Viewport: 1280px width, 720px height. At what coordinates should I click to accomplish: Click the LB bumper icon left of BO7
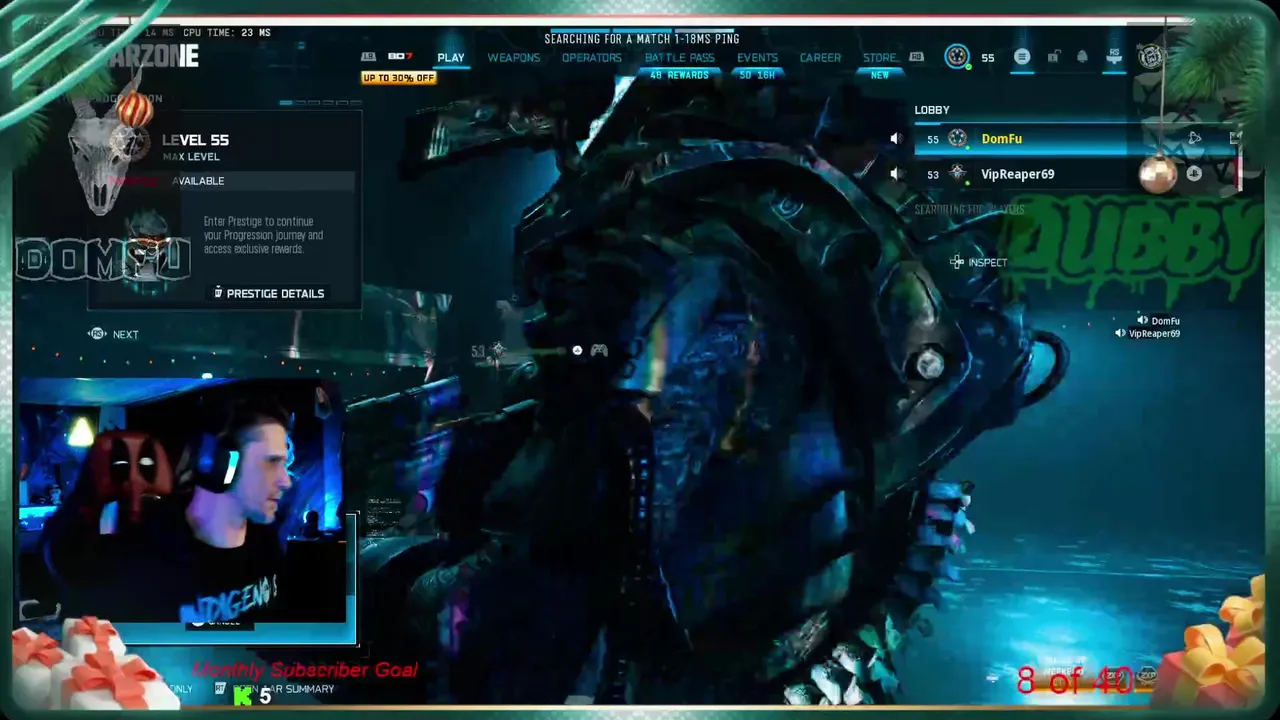tap(368, 57)
